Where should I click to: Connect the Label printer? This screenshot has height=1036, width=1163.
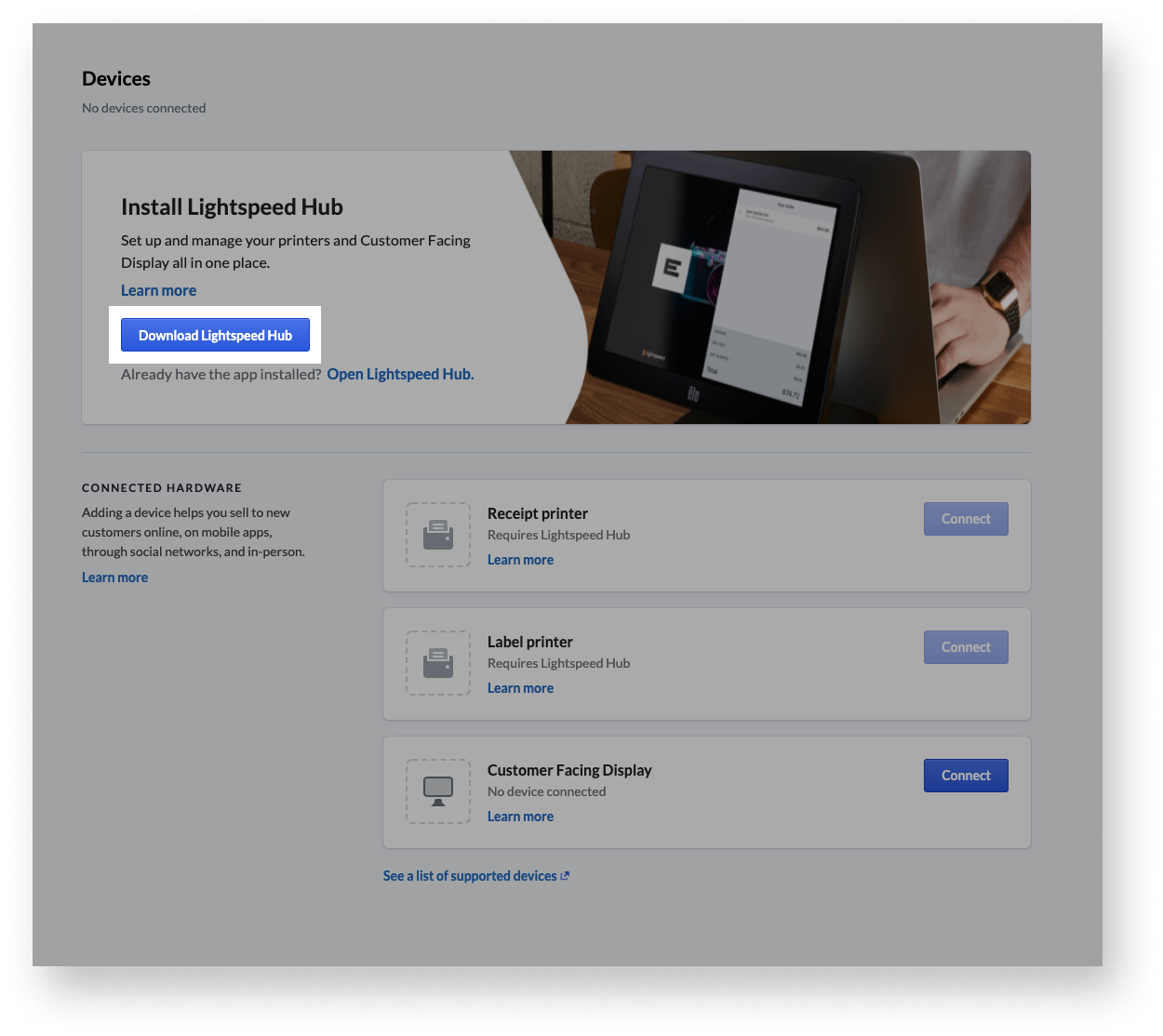point(966,647)
